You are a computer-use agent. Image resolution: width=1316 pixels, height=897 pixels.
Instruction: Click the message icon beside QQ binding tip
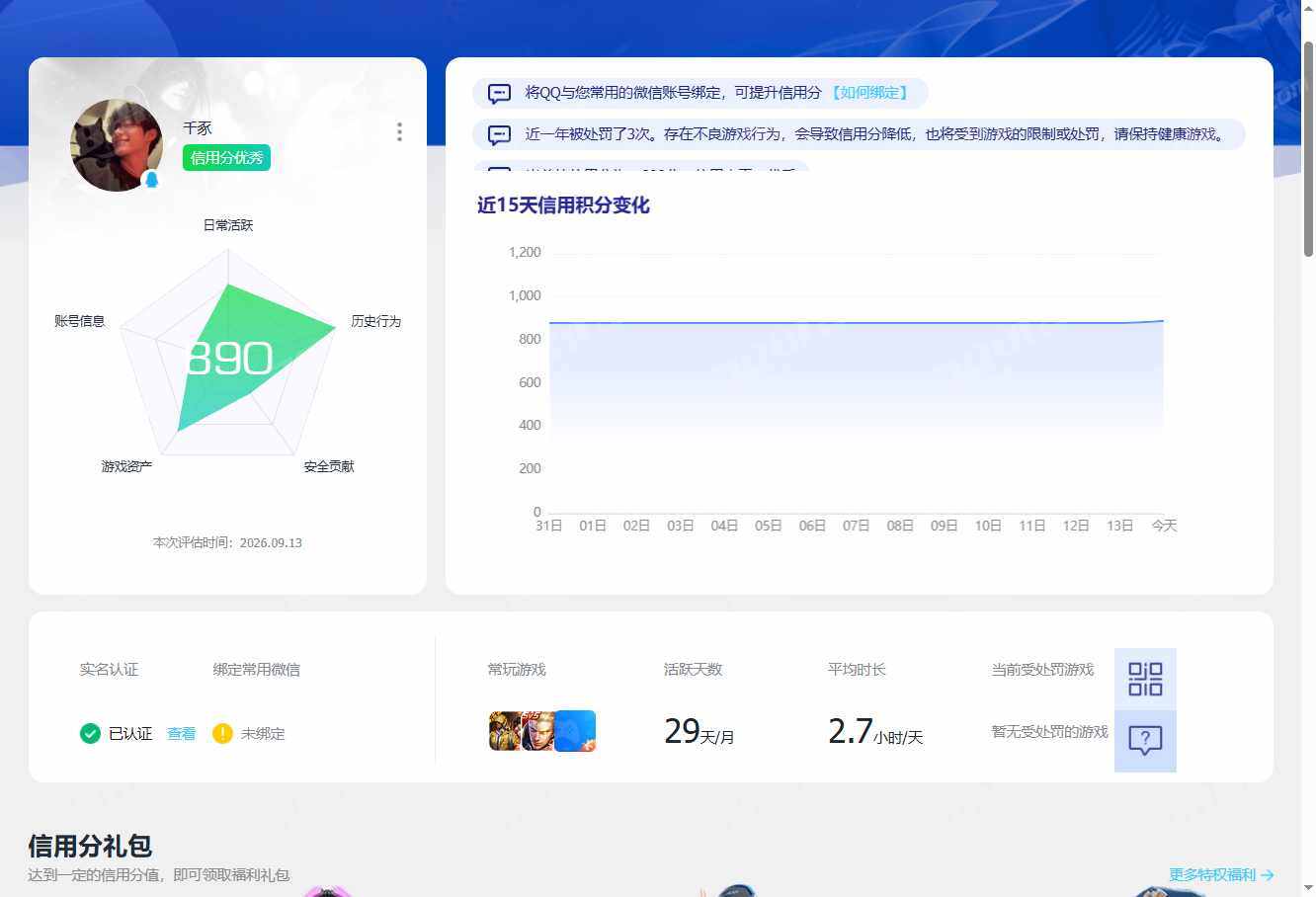click(x=500, y=94)
